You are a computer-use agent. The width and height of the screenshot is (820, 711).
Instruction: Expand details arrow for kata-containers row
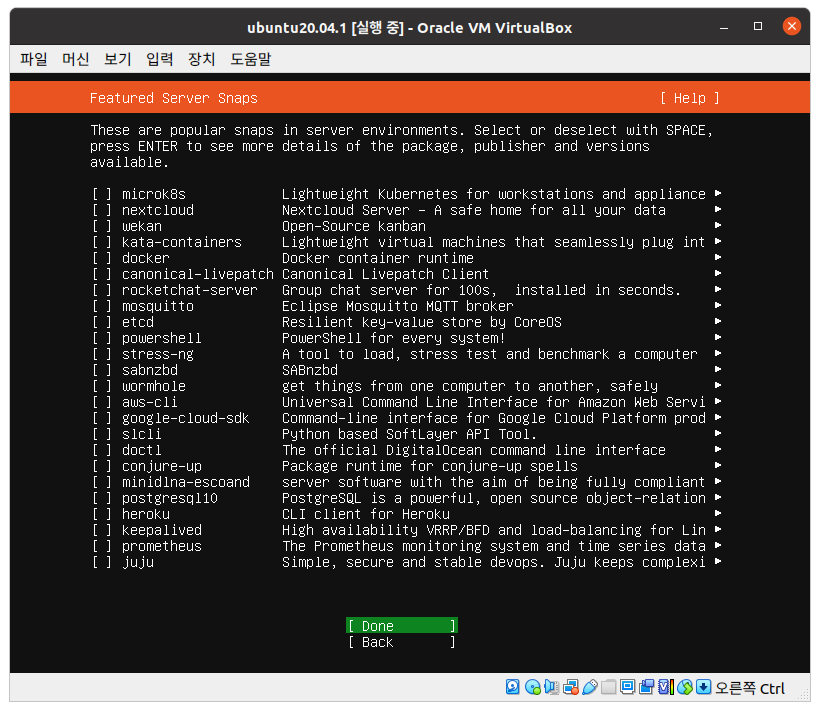[x=718, y=242]
